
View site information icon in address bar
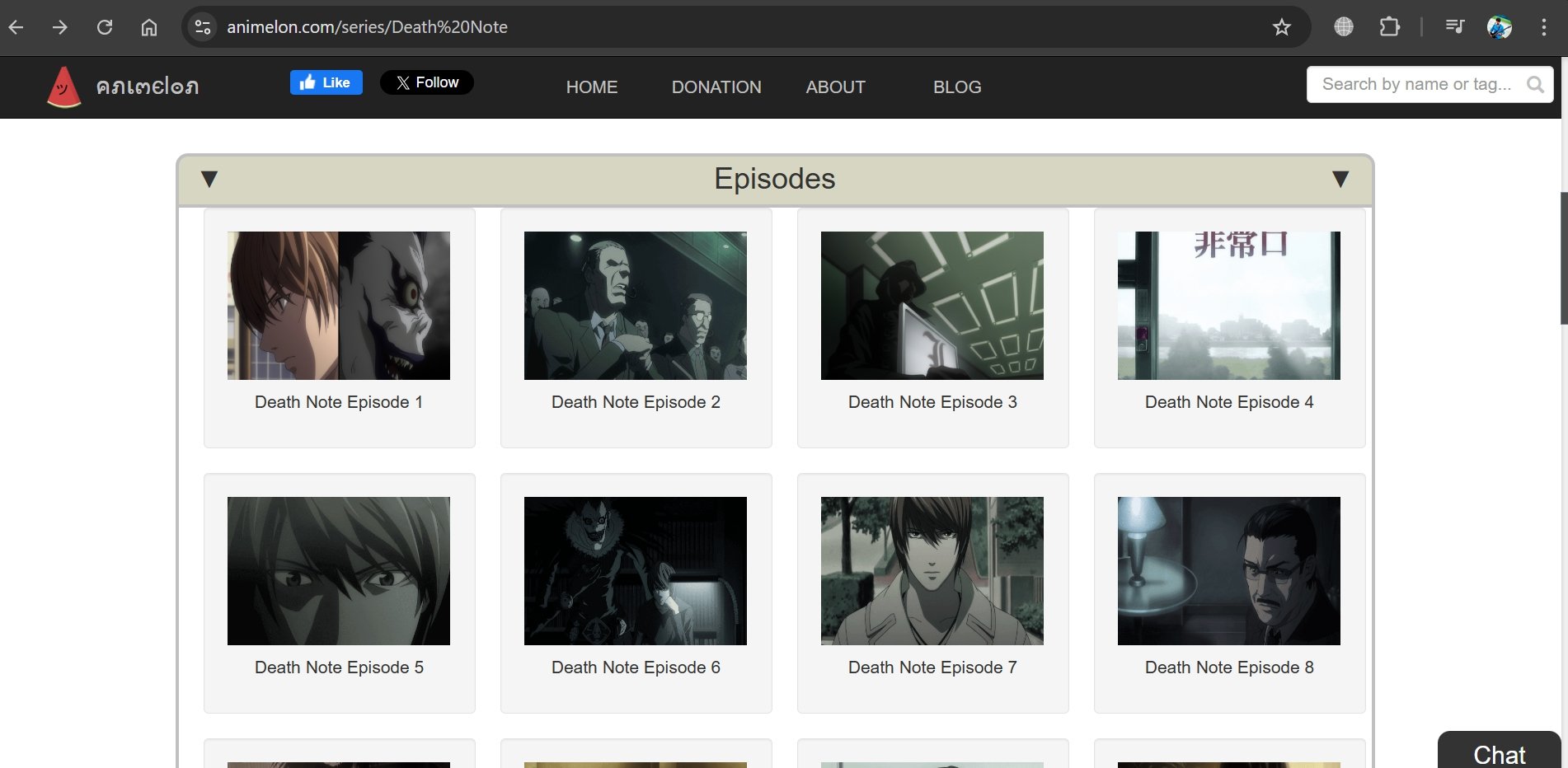203,27
